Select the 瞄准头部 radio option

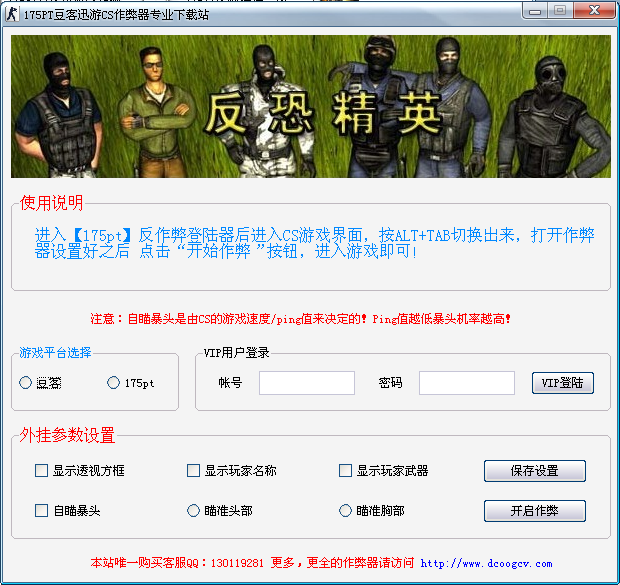(193, 511)
